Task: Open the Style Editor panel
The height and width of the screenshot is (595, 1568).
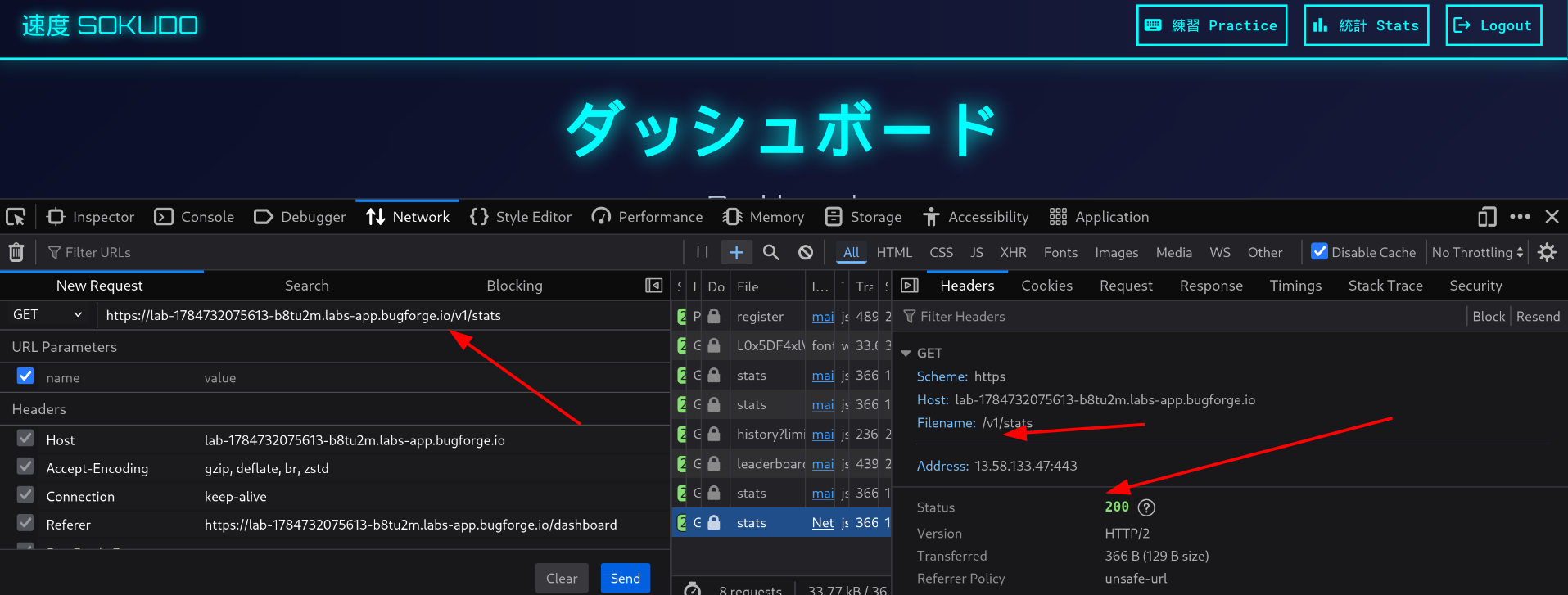Action: click(x=521, y=217)
